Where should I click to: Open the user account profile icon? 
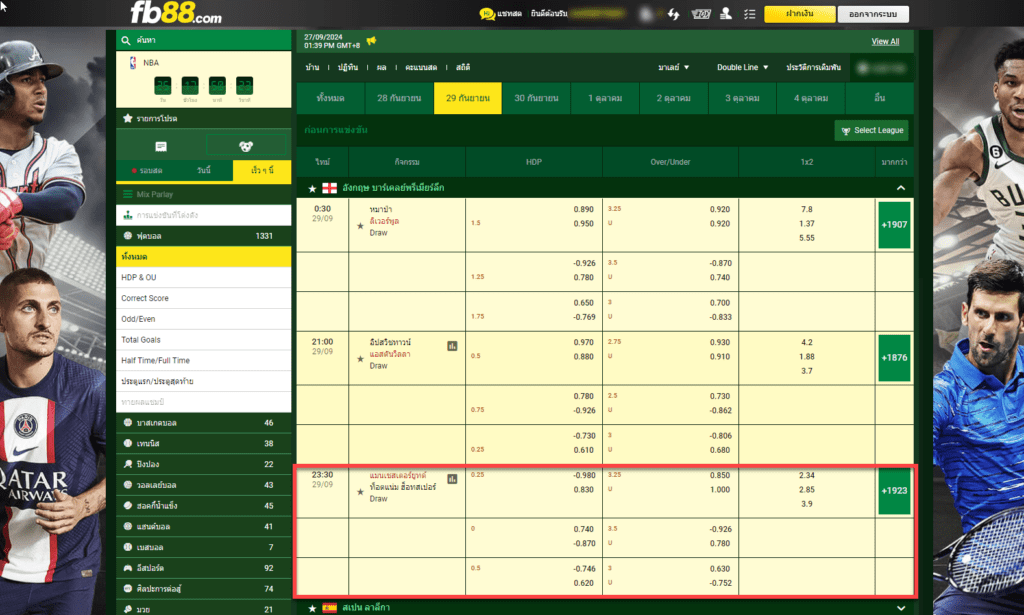pyautogui.click(x=726, y=14)
